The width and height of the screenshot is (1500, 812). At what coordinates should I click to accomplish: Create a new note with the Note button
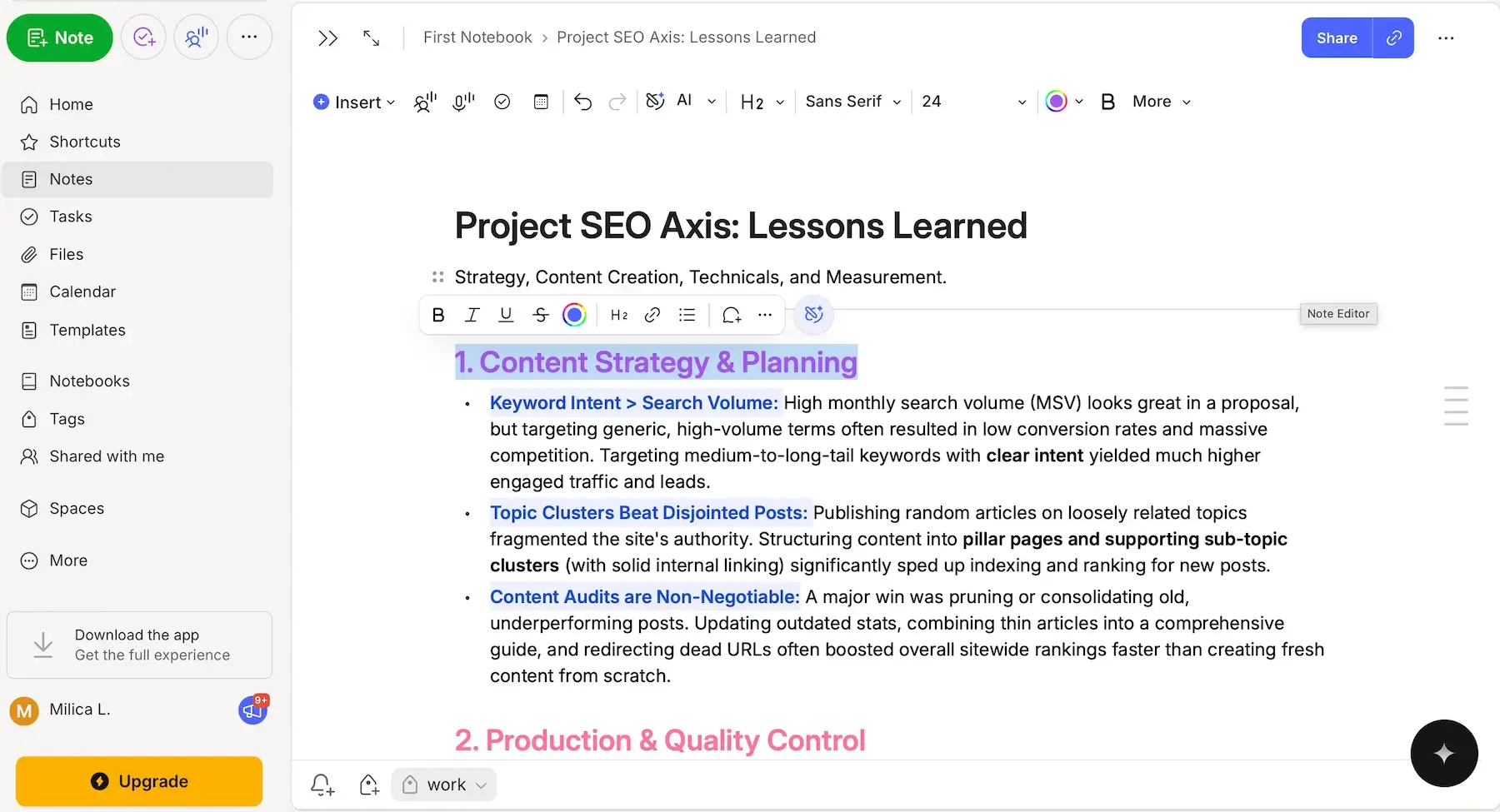pos(60,37)
